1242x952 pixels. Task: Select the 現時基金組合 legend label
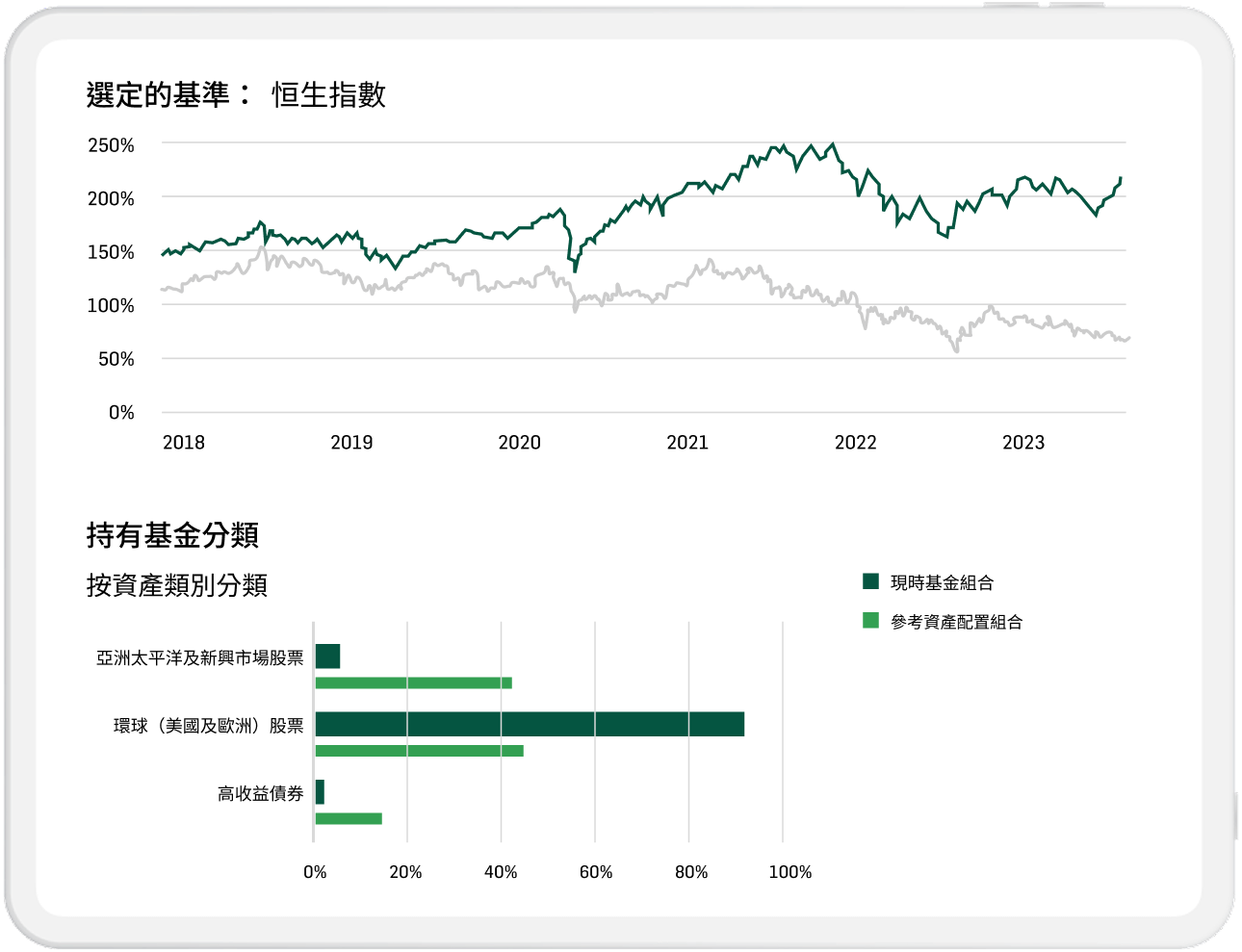tap(941, 582)
